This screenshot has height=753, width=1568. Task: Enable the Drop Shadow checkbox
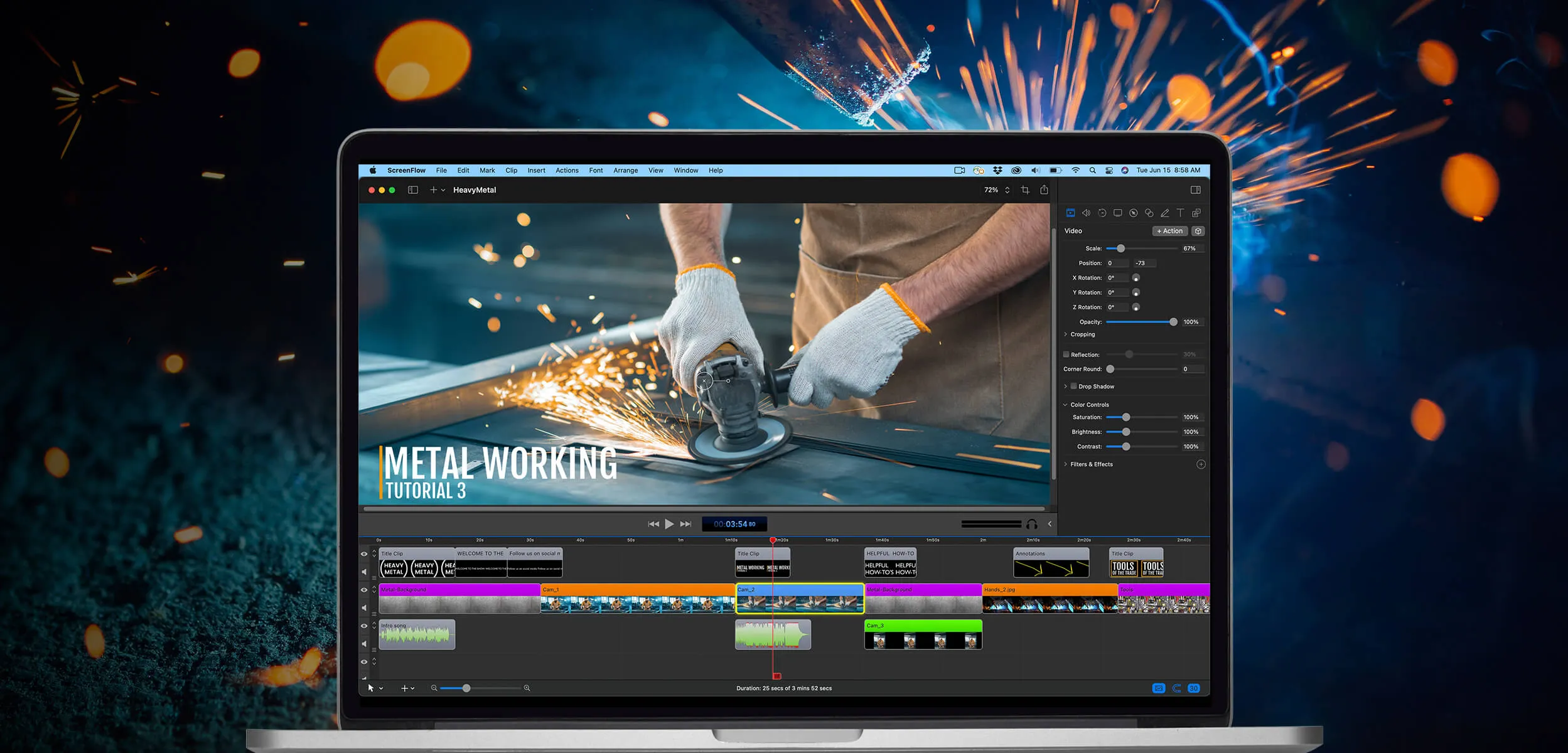pyautogui.click(x=1073, y=387)
